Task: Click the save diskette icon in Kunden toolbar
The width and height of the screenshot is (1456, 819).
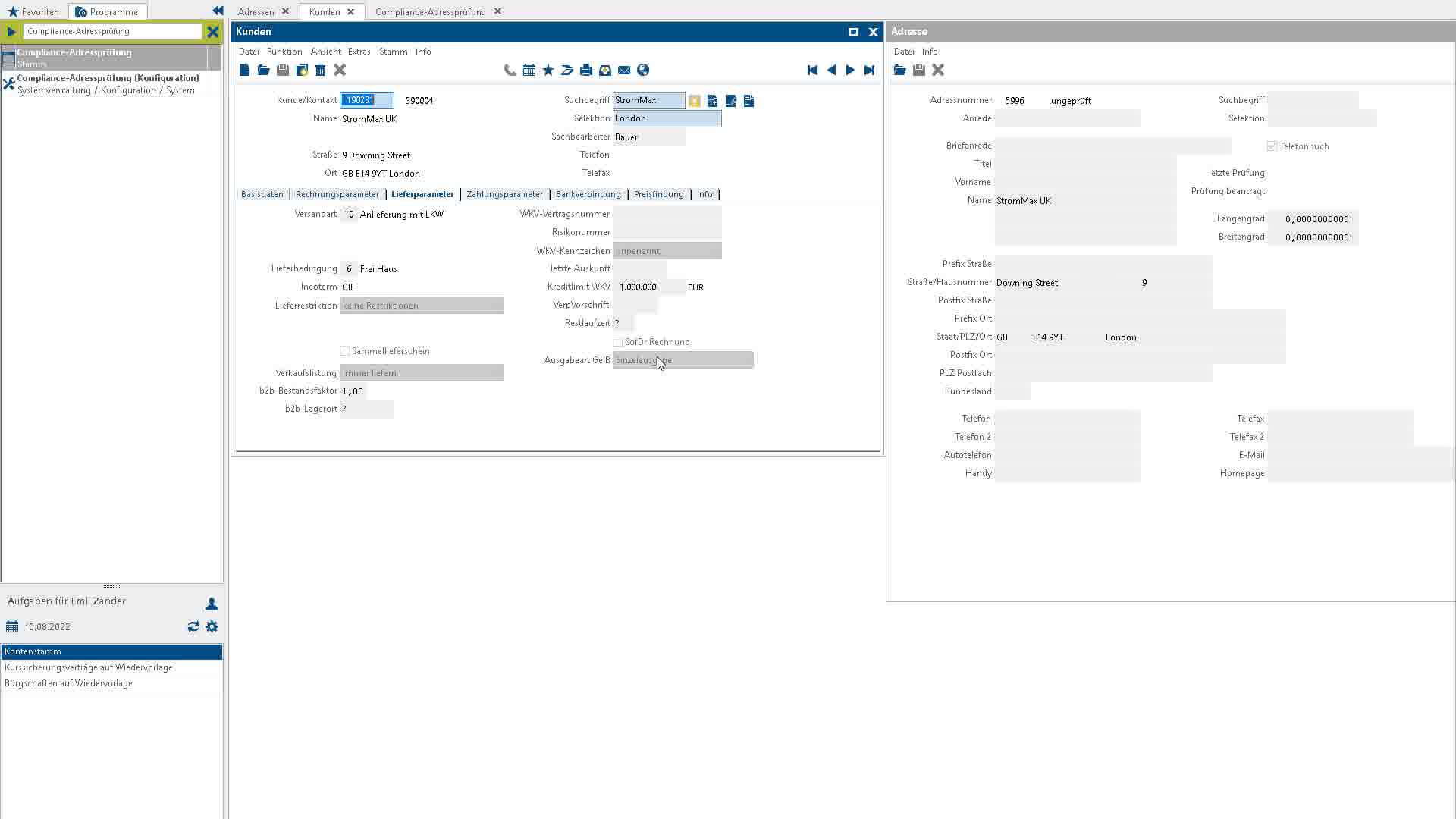Action: (282, 70)
